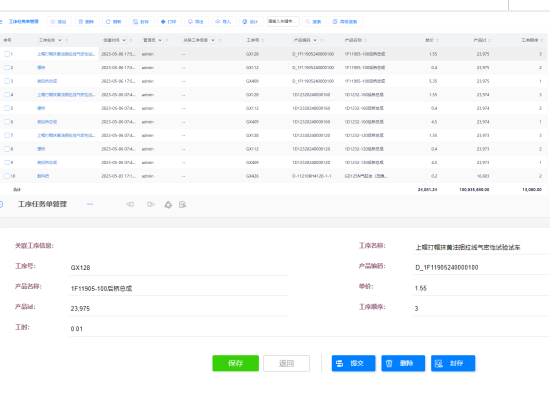Click the archive icon beside record arrows
This screenshot has width=556, height=394.
[182, 204]
